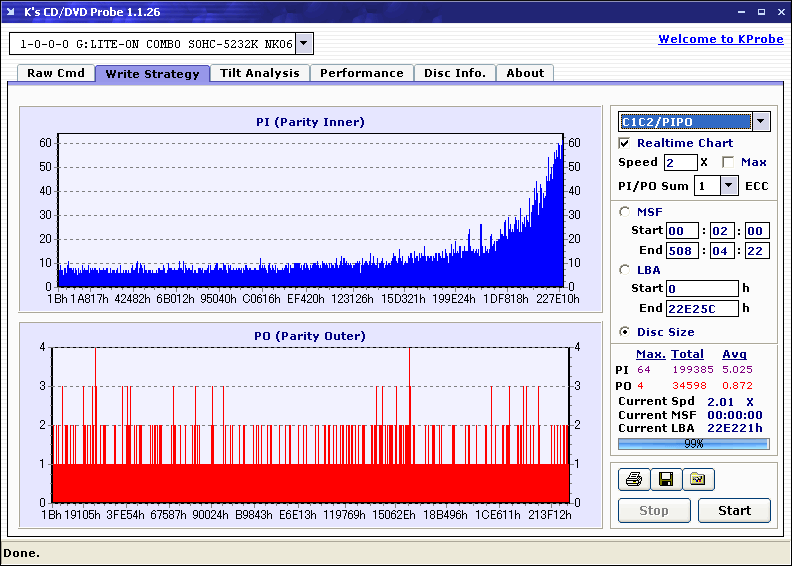This screenshot has height=566, width=792.
Task: Choose the Disc Size radio option
Action: (x=625, y=332)
